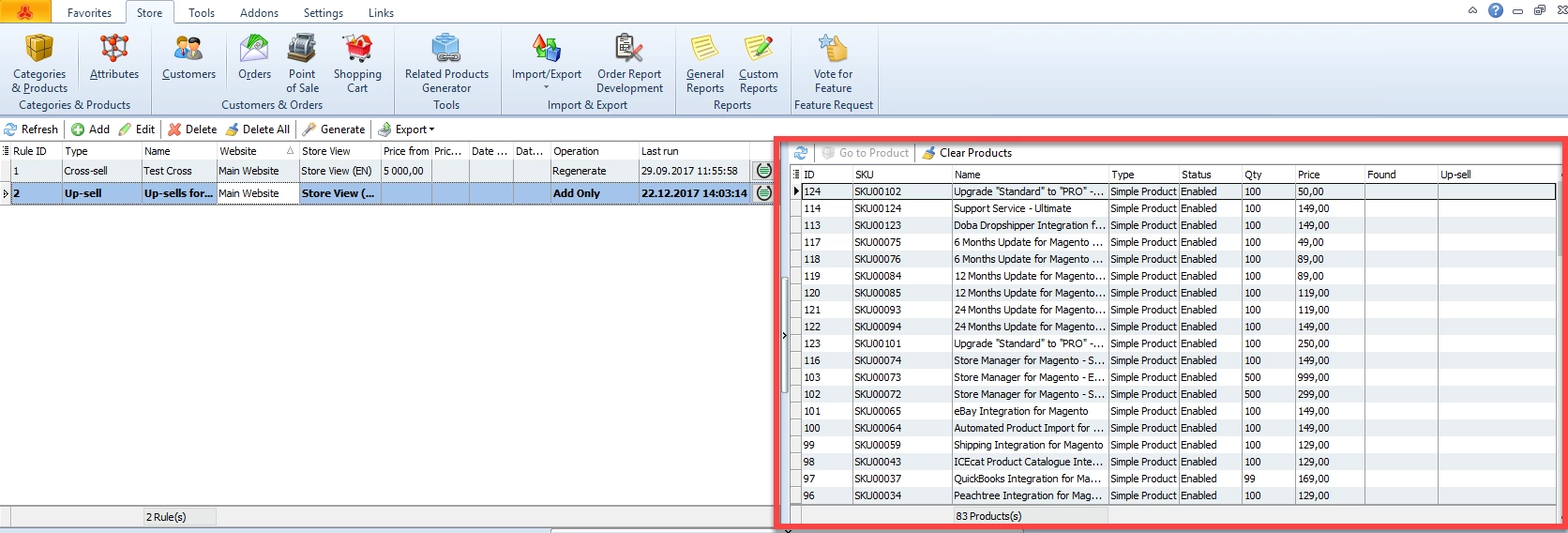This screenshot has width=1568, height=533.
Task: Click Delete All rules
Action: point(258,129)
